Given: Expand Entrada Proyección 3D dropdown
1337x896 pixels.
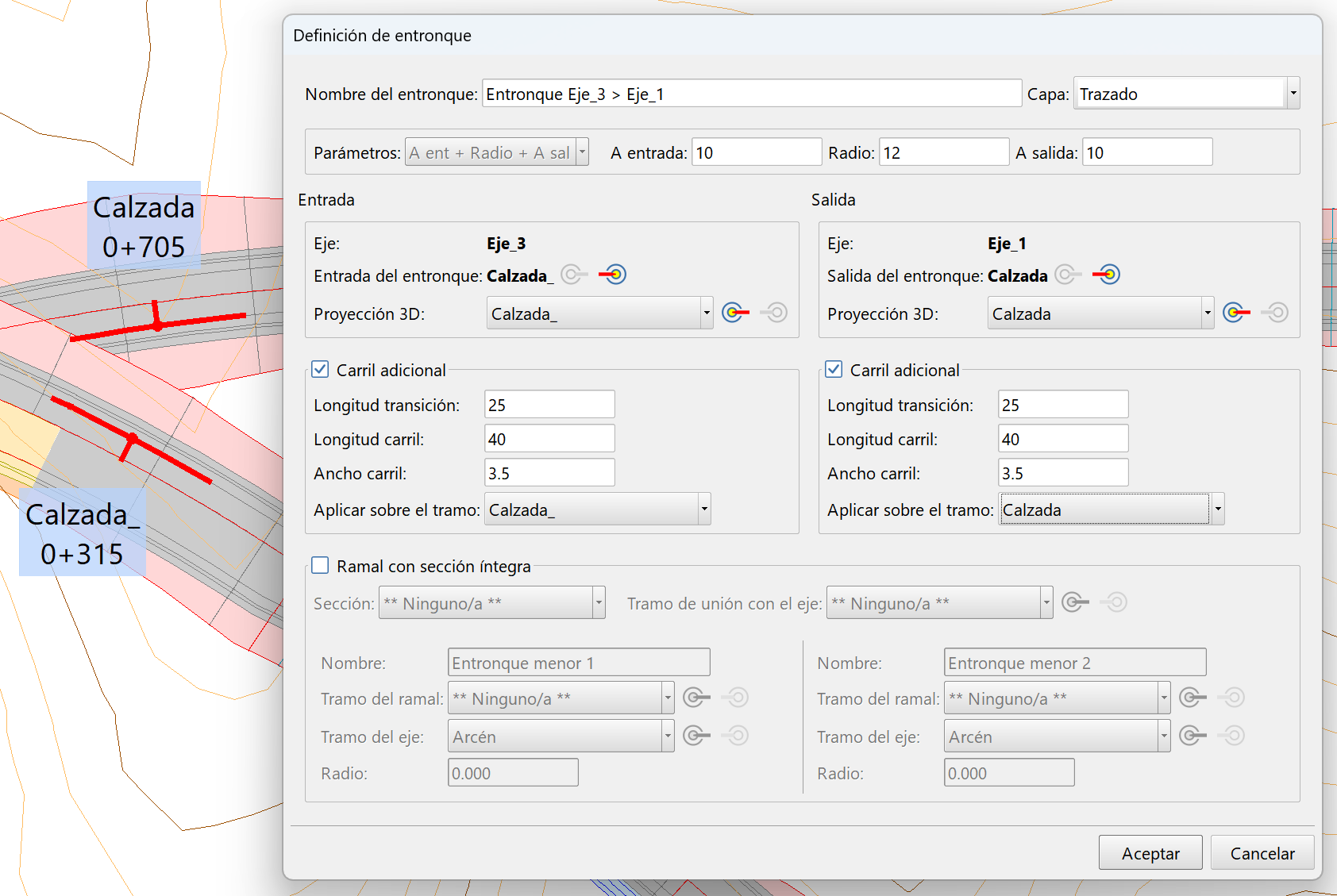Looking at the screenshot, I should [706, 313].
